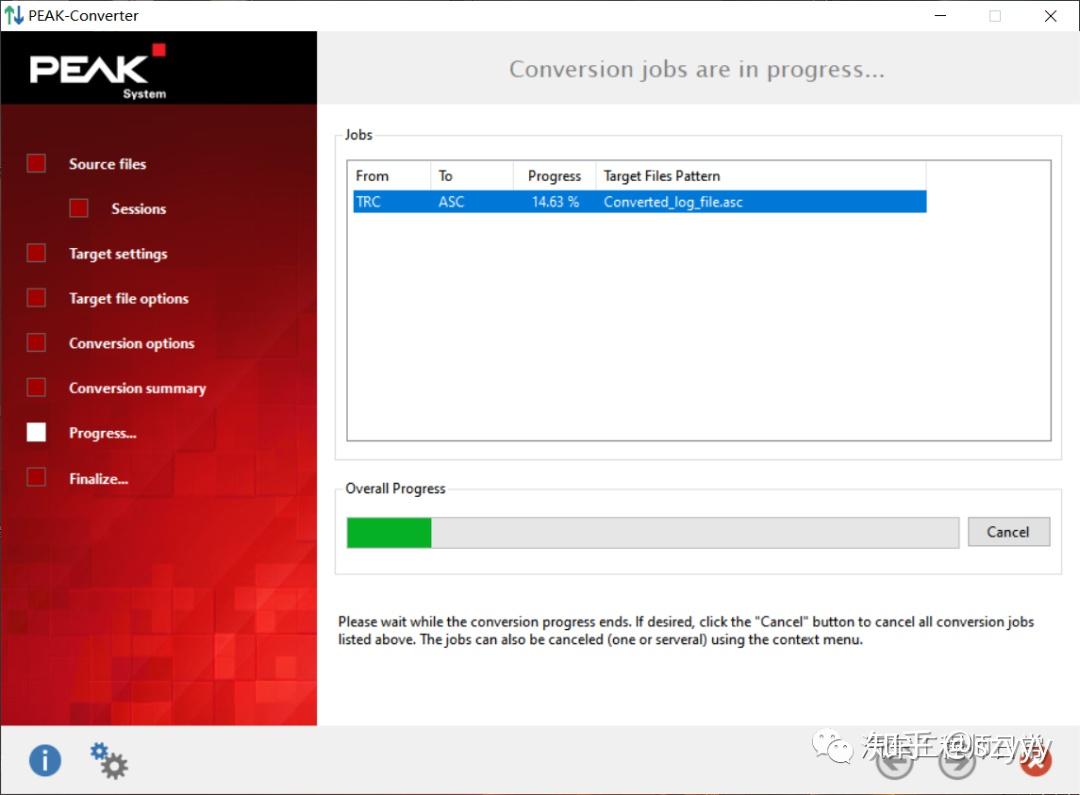1080x795 pixels.
Task: Click the Conversion summary sidebar label
Action: click(137, 387)
